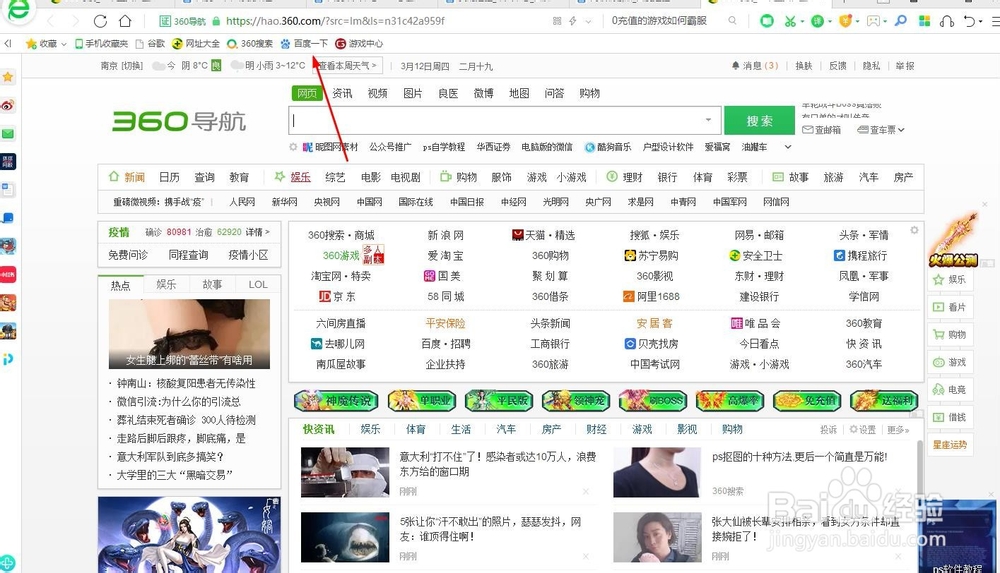Open the shark photo news thumbnail

(x=345, y=537)
